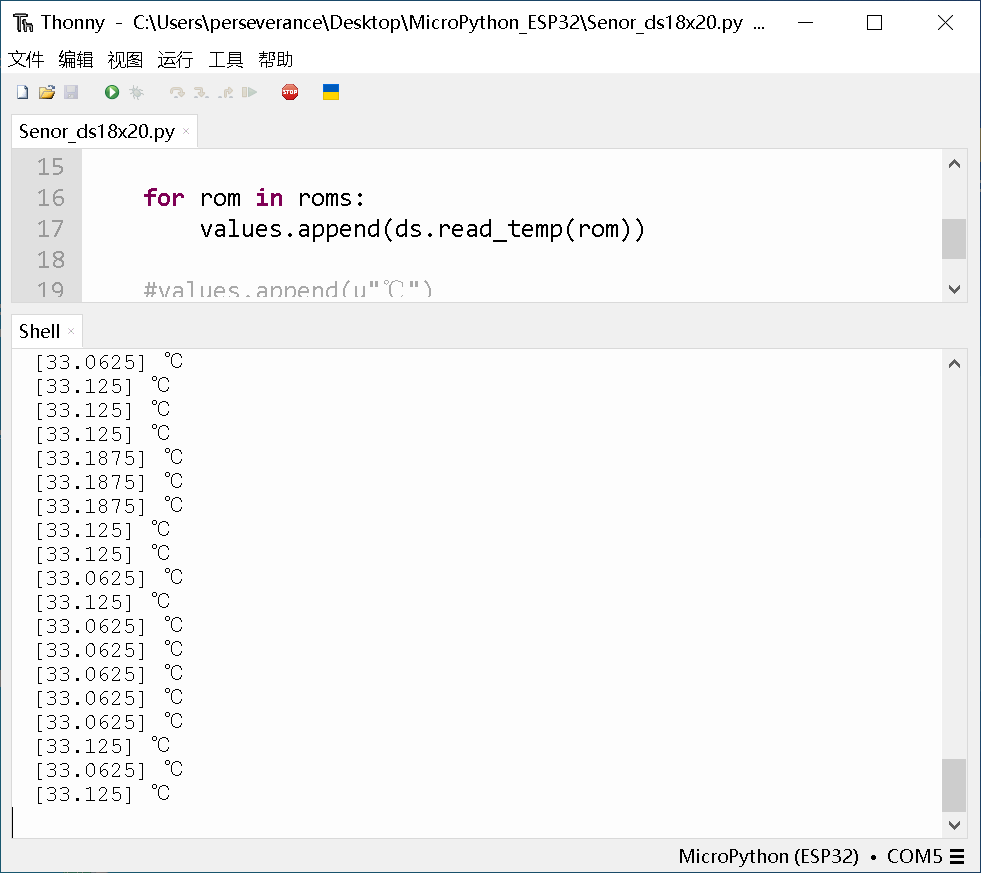Run the current script Senor_ds18x20.py
981x873 pixels.
pos(110,91)
